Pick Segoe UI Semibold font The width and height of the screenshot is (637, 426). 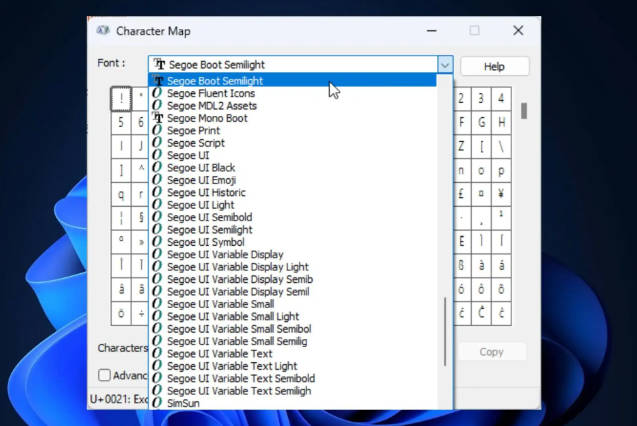tap(293, 217)
